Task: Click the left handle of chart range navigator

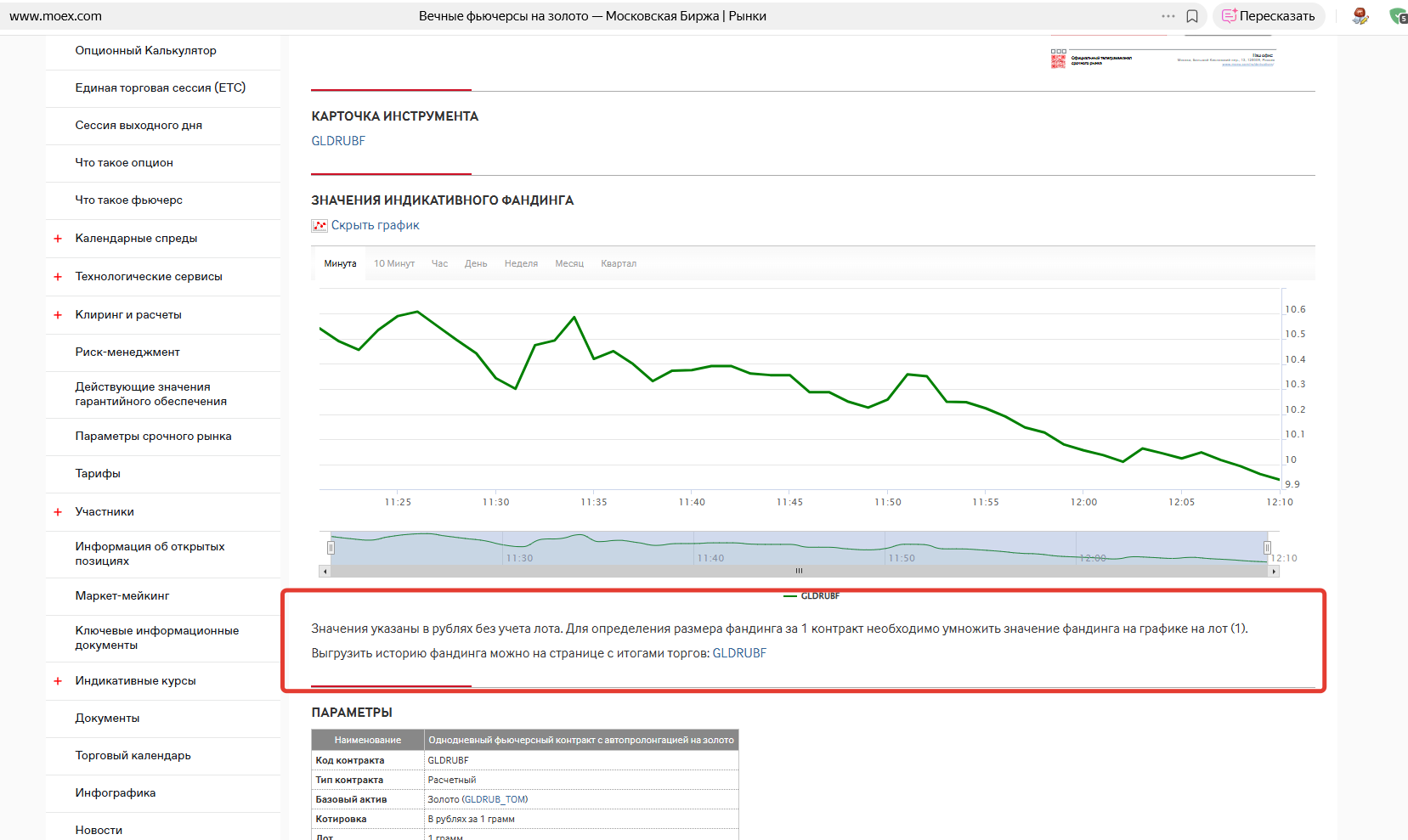Action: pyautogui.click(x=331, y=548)
